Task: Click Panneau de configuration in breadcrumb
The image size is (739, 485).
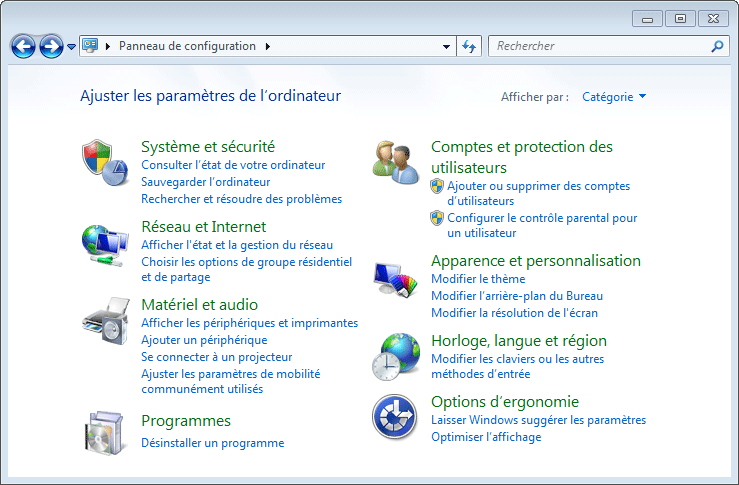Action: click(187, 46)
